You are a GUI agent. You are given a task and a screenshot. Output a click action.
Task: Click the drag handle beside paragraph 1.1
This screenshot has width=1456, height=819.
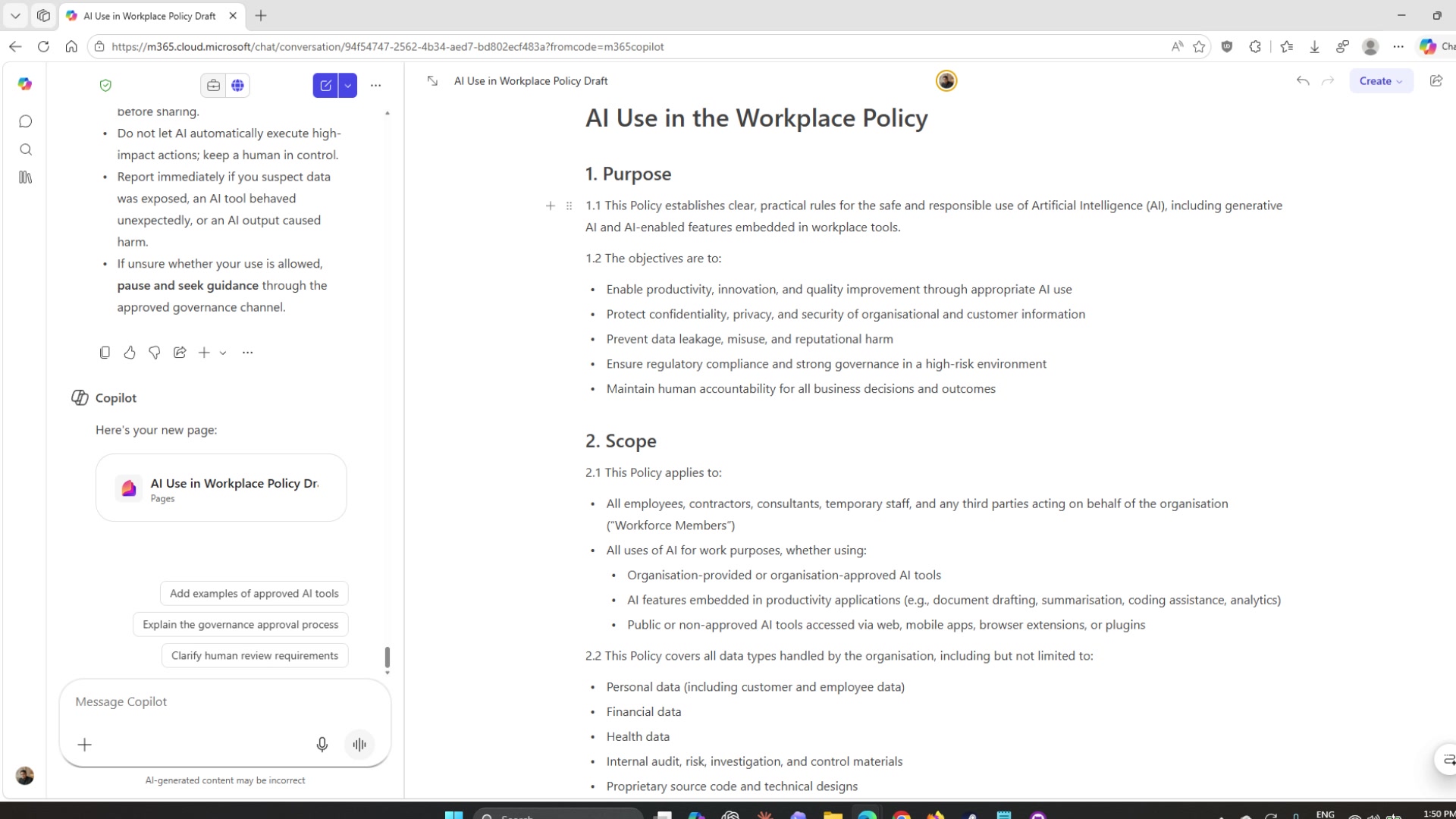click(569, 206)
